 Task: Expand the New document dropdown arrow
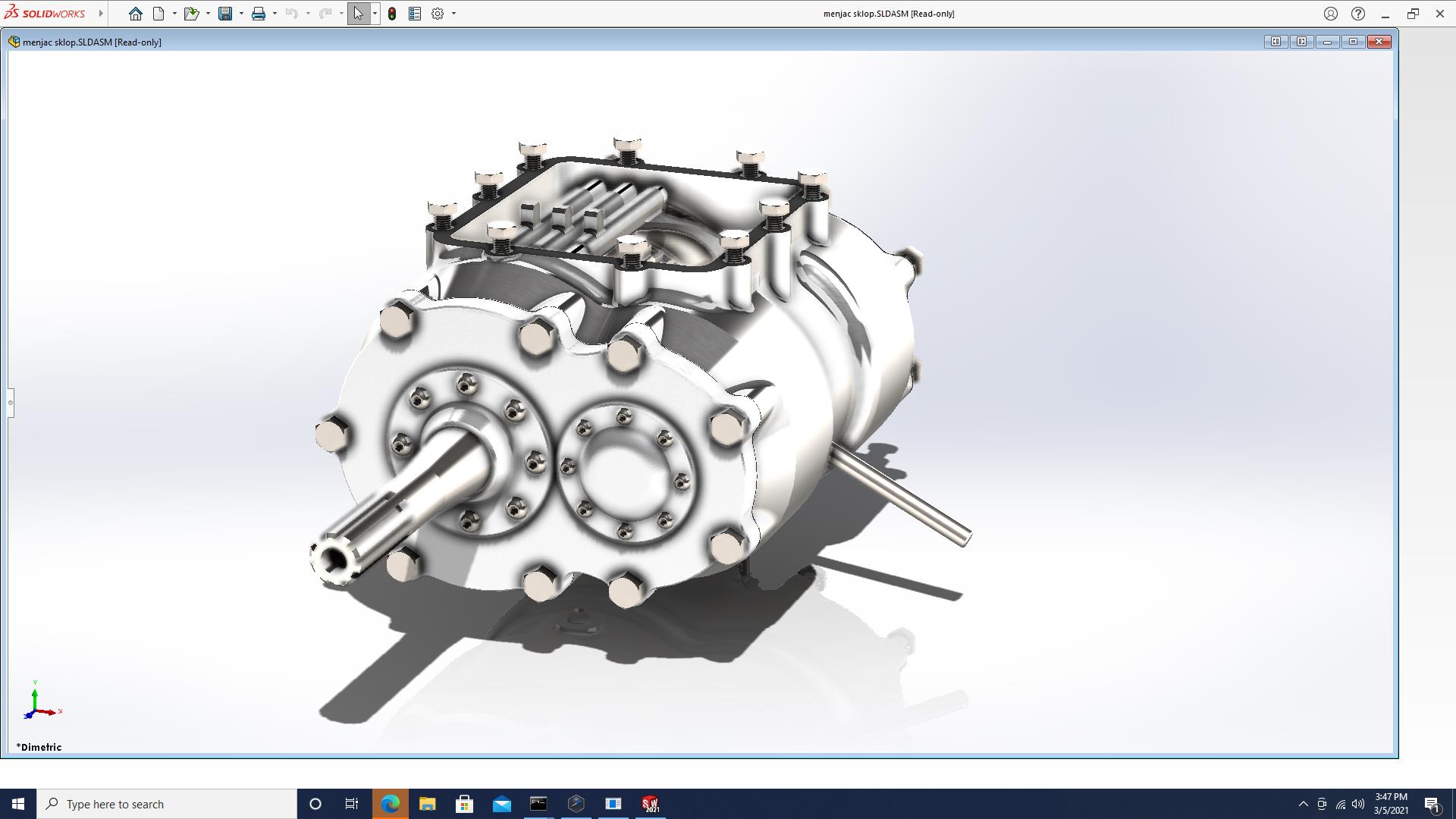pos(174,14)
